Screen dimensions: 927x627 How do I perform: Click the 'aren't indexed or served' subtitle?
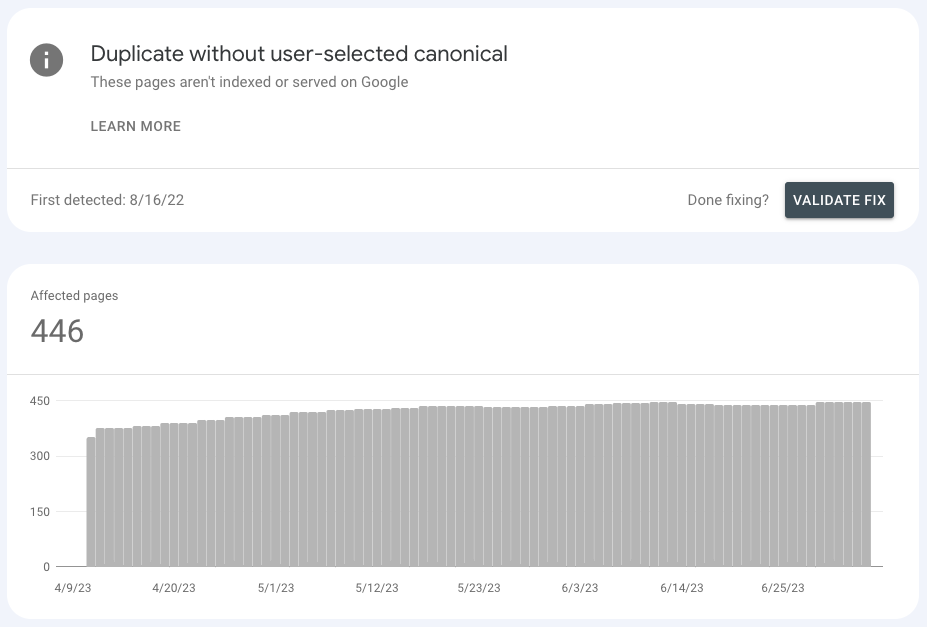point(250,82)
